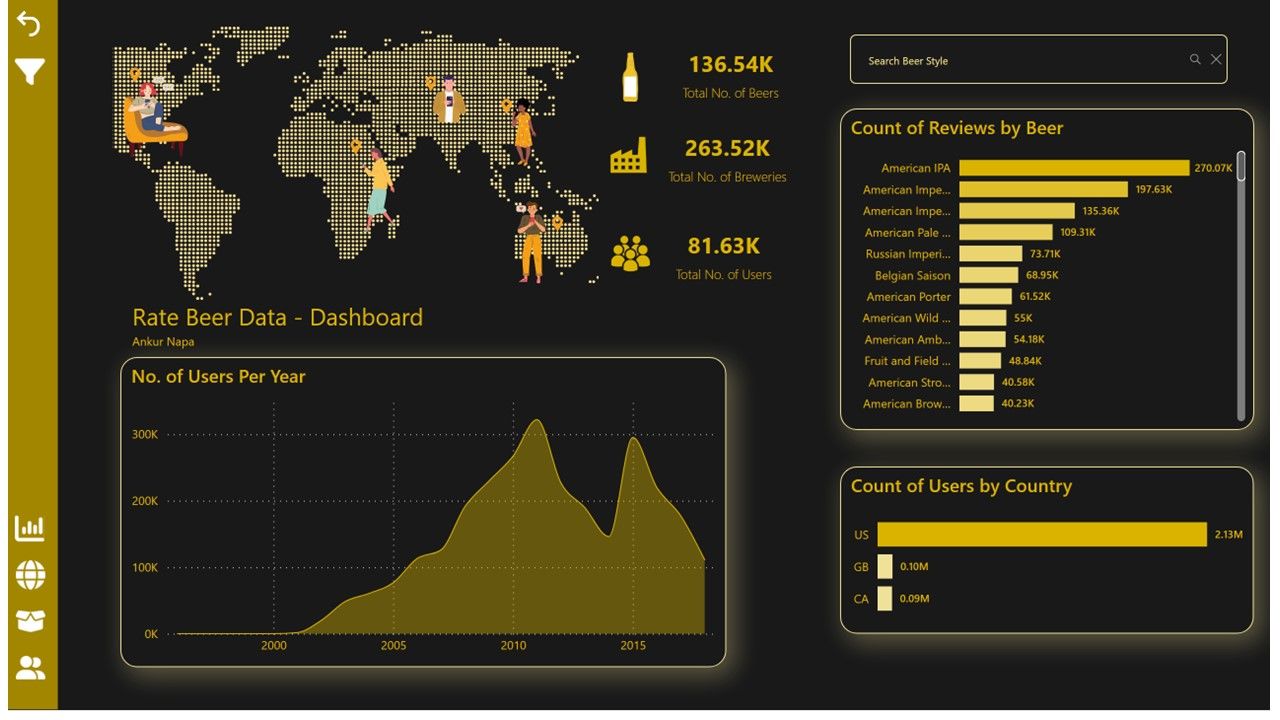Image resolution: width=1280 pixels, height=720 pixels.
Task: Click the 270.07K value label
Action: click(1213, 168)
